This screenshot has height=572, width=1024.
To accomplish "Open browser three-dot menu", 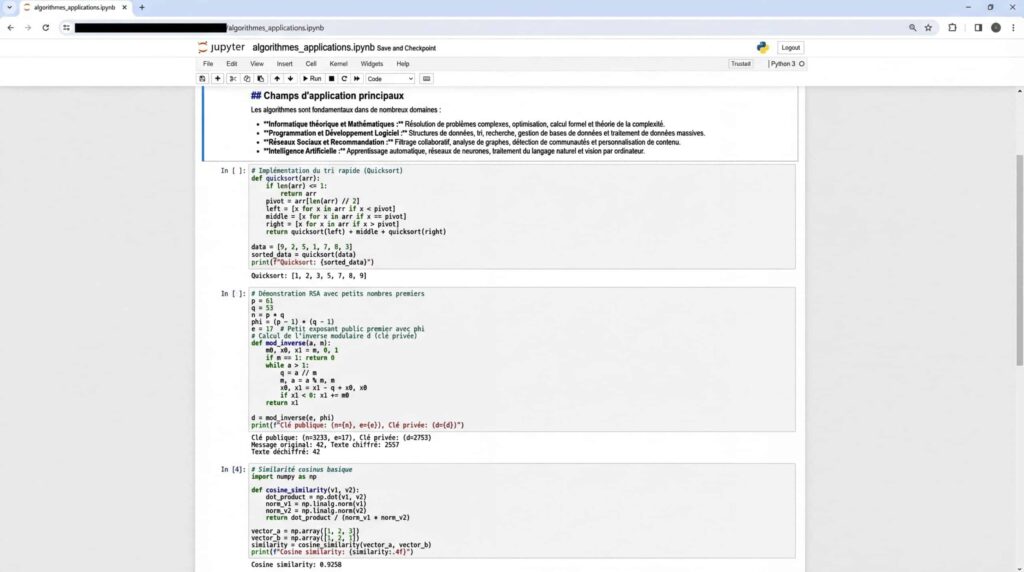I will point(1013,28).
